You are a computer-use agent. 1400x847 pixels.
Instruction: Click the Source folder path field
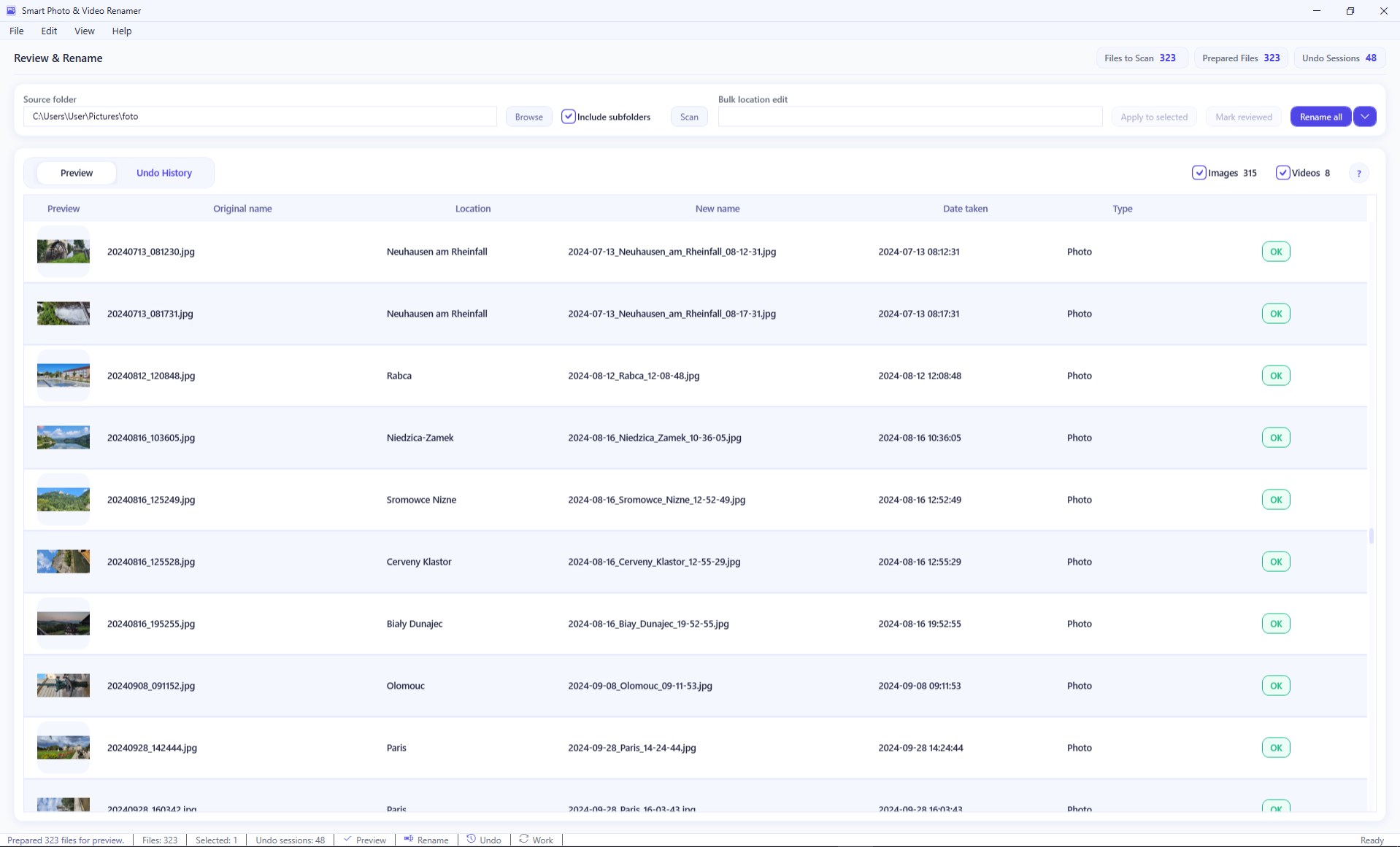[260, 117]
